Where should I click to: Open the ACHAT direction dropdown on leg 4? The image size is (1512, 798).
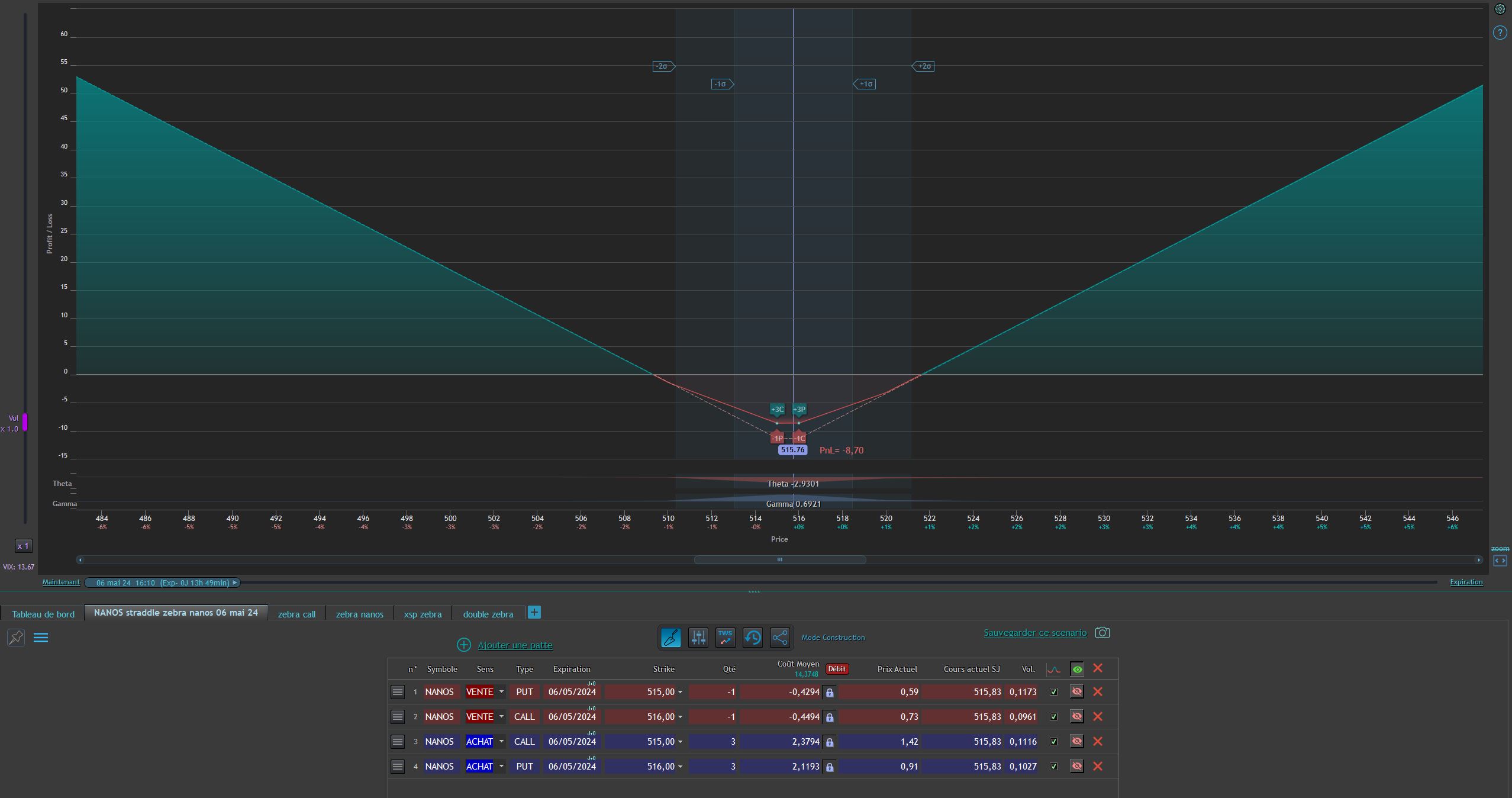tap(501, 766)
